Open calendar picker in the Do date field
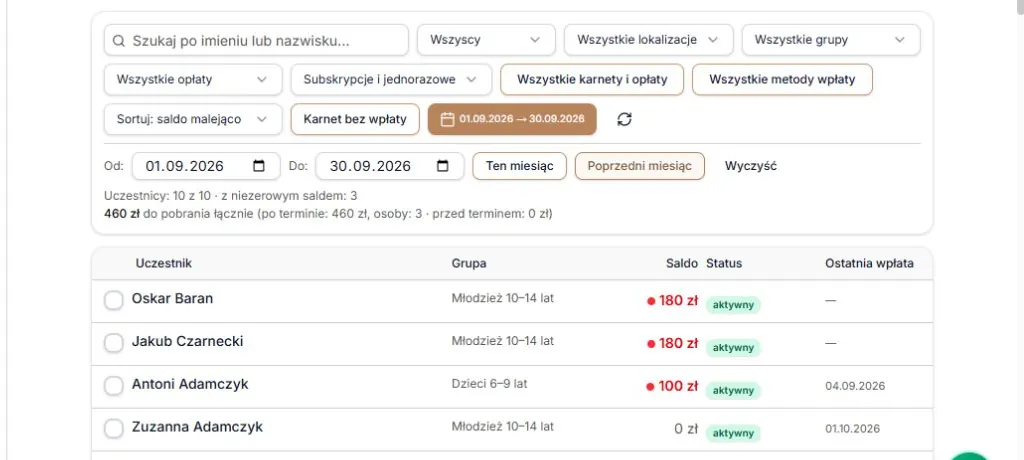The height and width of the screenshot is (460, 1024). click(x=443, y=166)
